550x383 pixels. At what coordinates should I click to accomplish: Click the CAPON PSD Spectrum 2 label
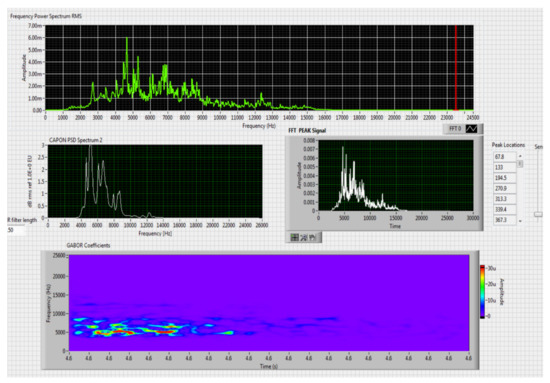tap(75, 140)
